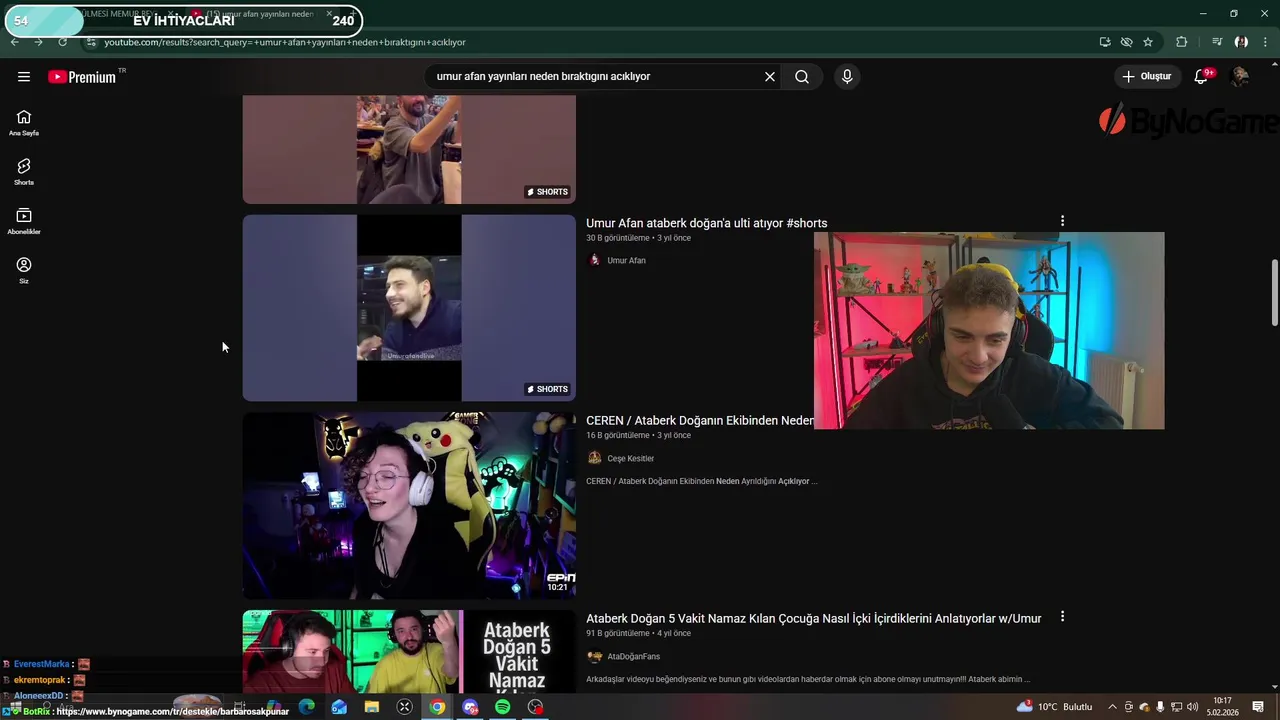Click the install app icon in address bar
This screenshot has width=1280, height=720.
tap(1105, 42)
